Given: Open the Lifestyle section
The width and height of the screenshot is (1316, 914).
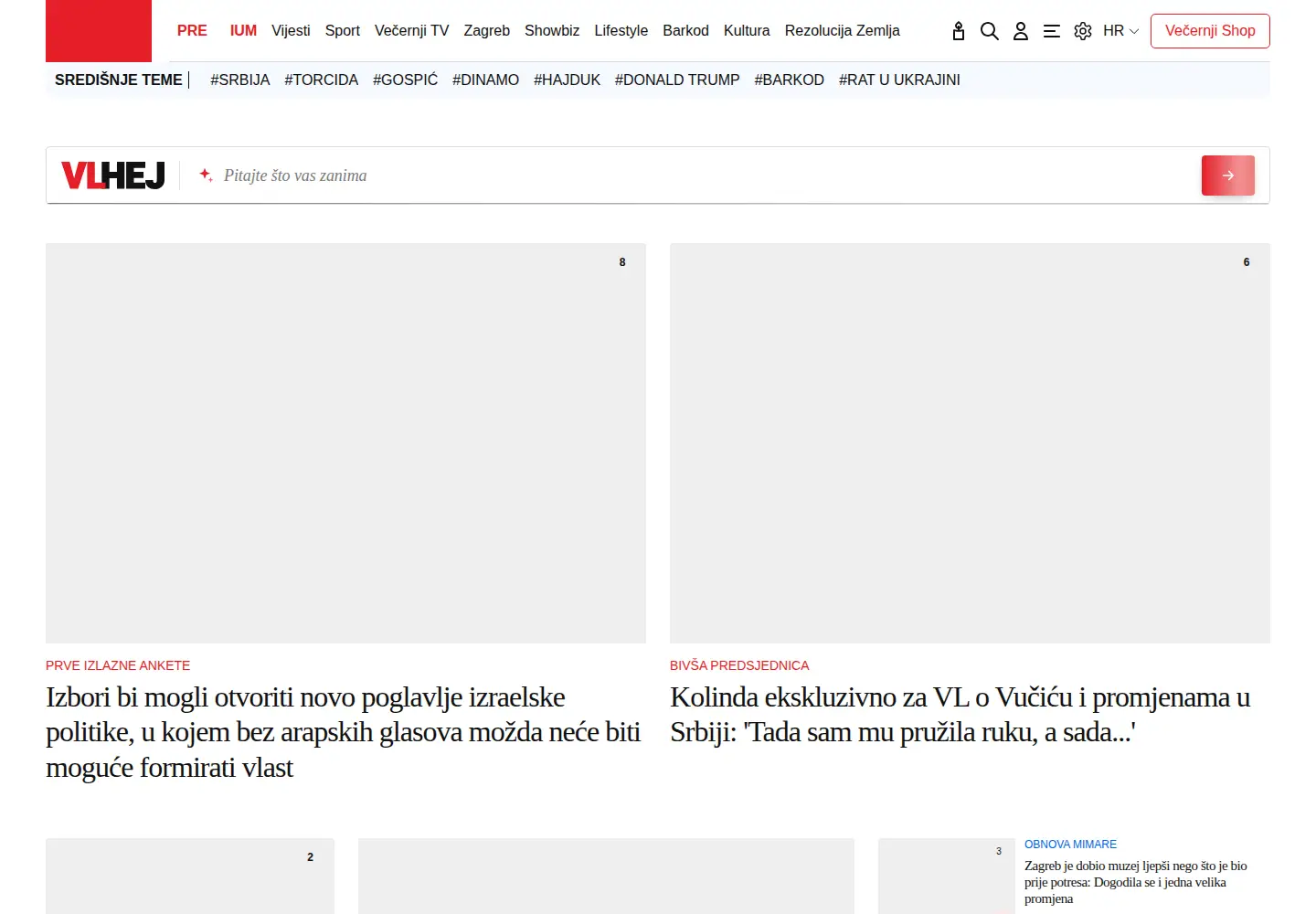Looking at the screenshot, I should pyautogui.click(x=621, y=31).
